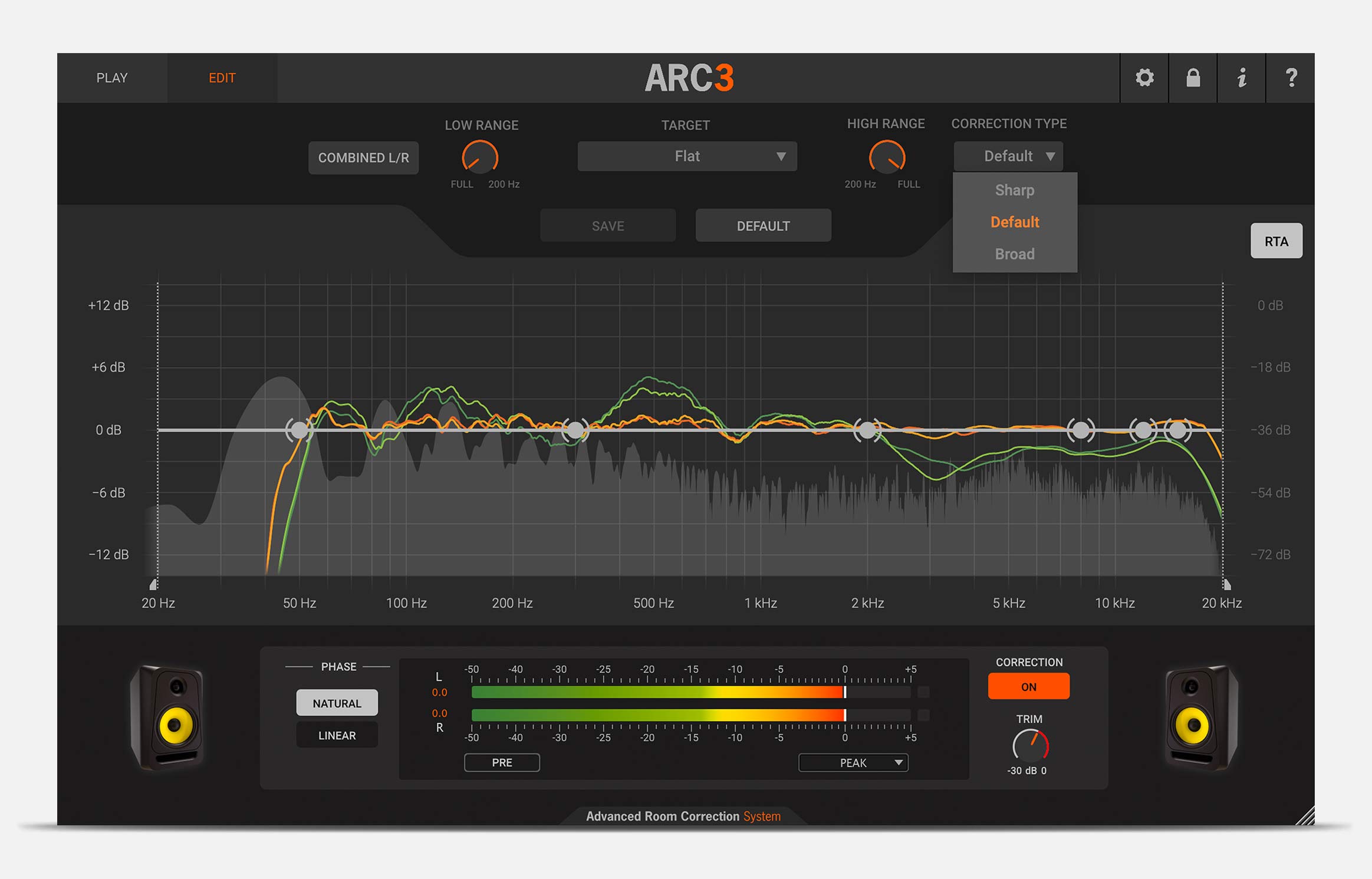
Task: Open the info icon panel
Action: pyautogui.click(x=1242, y=78)
